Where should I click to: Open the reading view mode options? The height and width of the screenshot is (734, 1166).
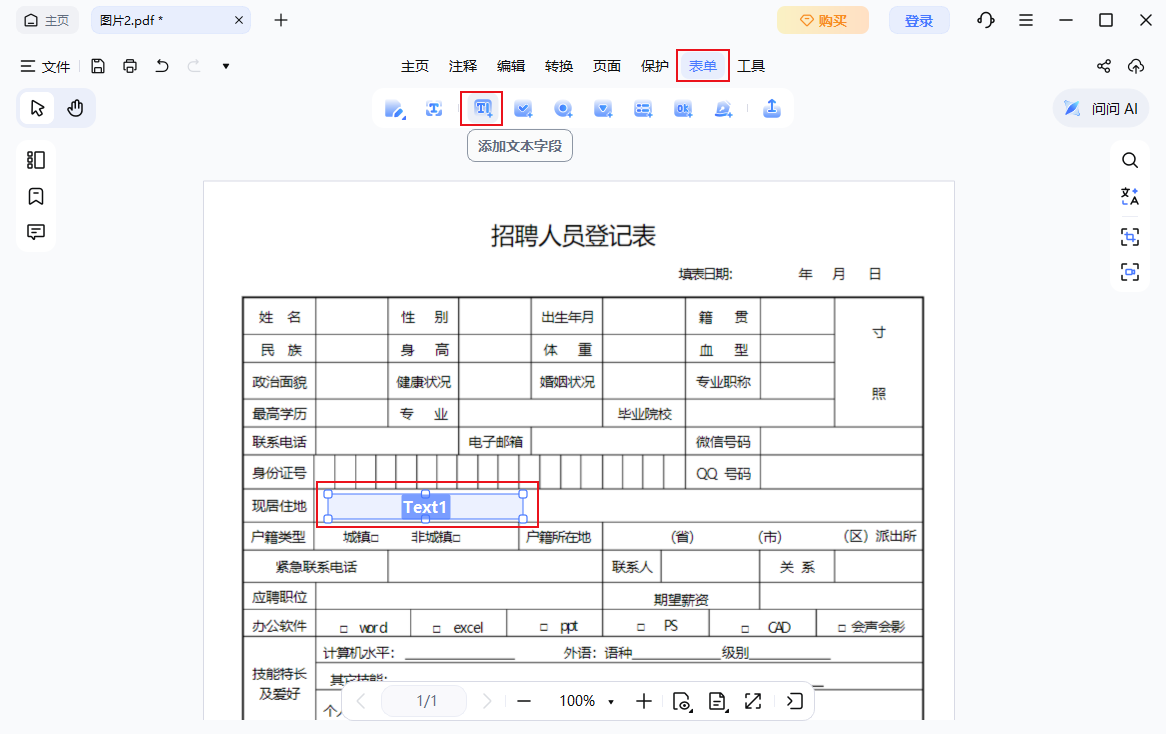(682, 701)
